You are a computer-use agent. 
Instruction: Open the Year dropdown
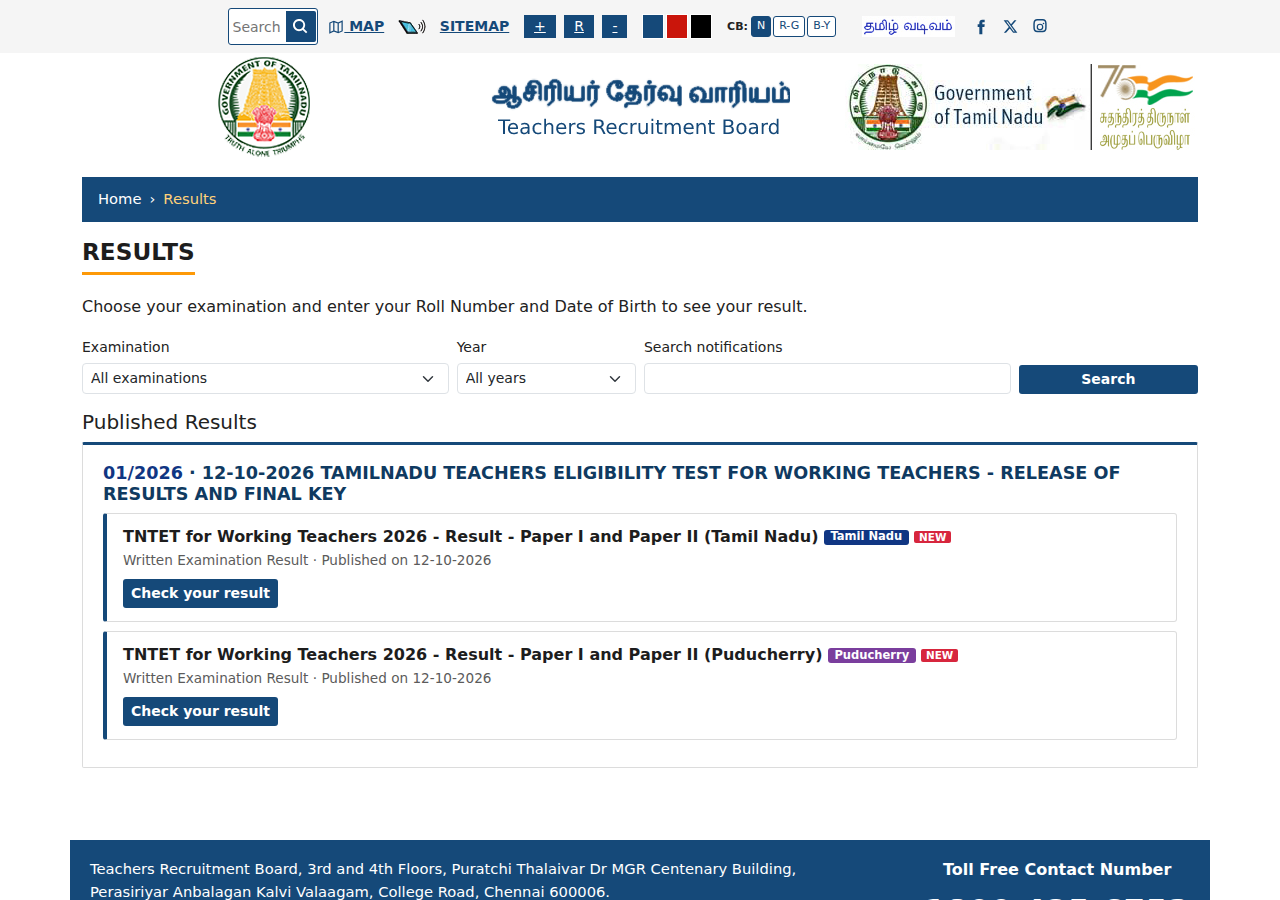(546, 378)
